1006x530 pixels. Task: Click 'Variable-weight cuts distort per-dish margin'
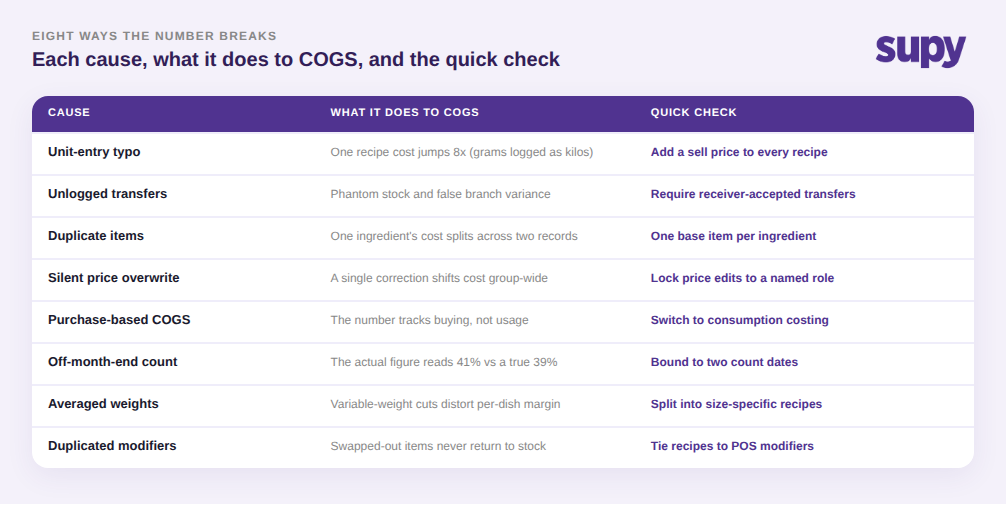[445, 404]
